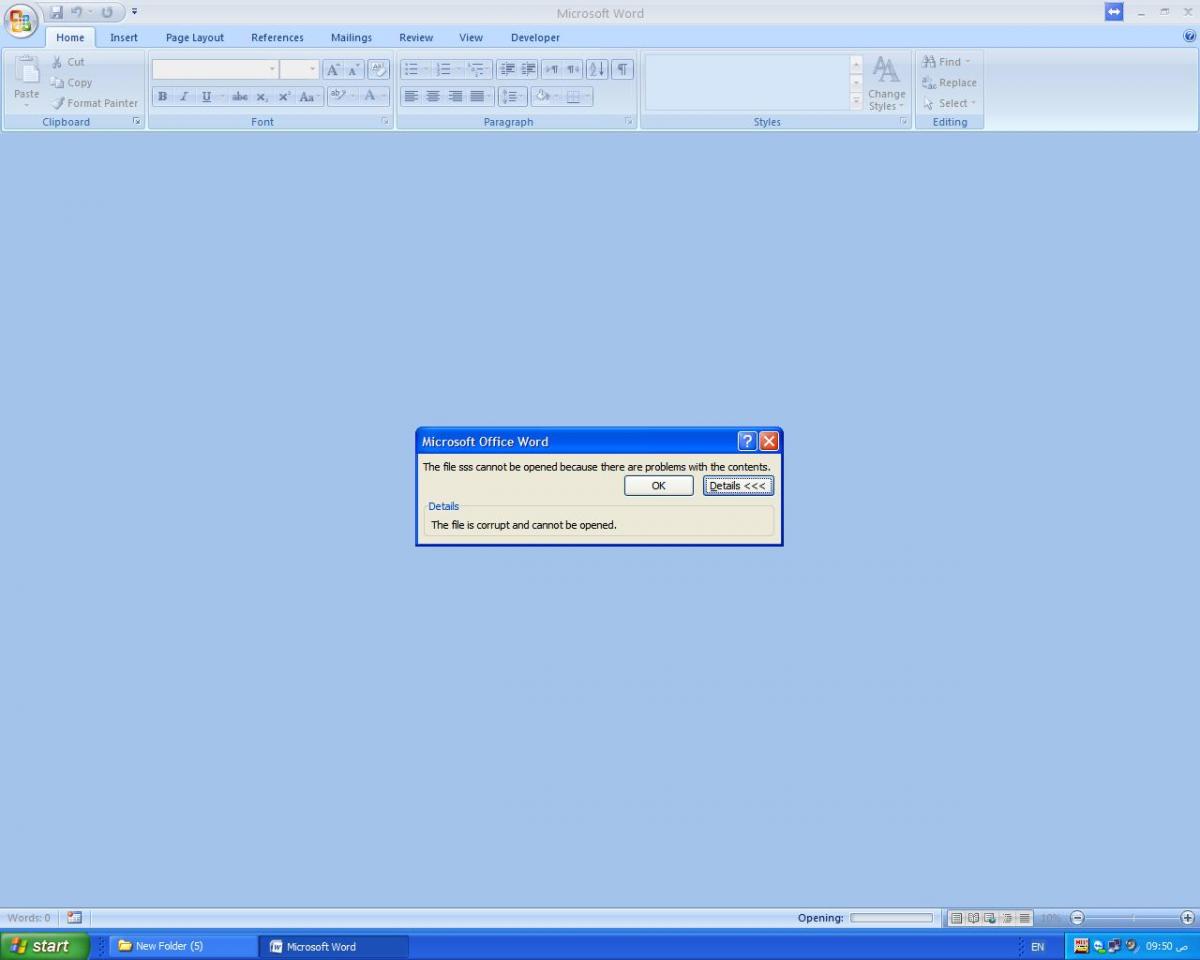Toggle italic formatting
Screen dimensions: 1200x960
coord(184,97)
